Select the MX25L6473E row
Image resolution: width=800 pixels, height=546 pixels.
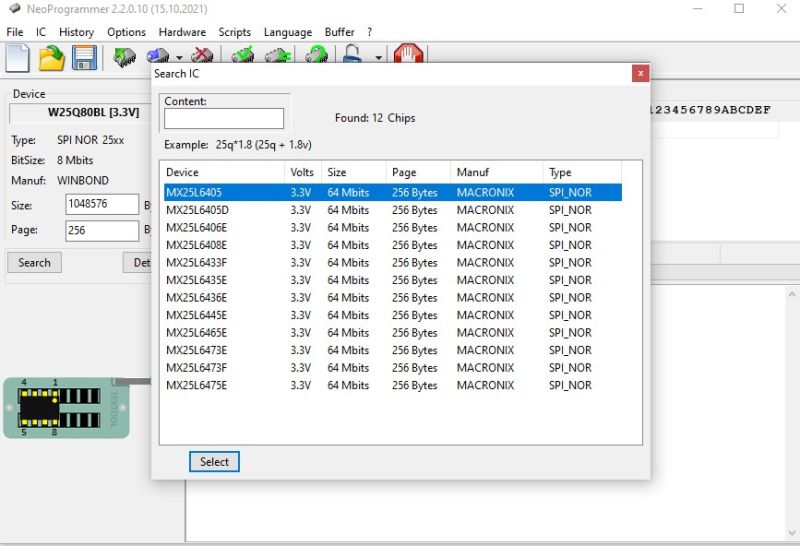(x=393, y=351)
